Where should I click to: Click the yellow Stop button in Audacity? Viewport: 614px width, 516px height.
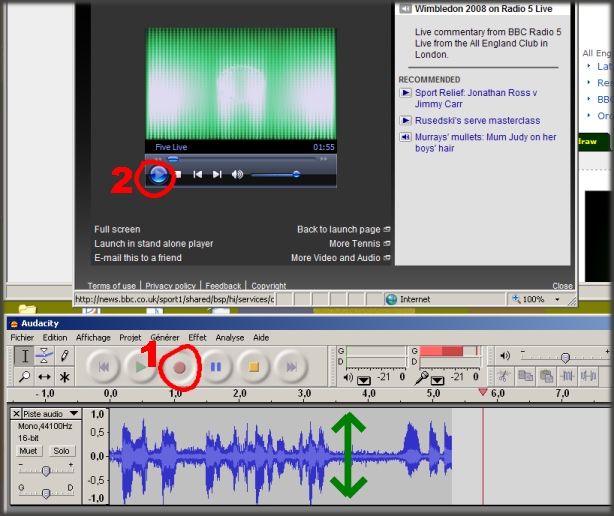coord(254,367)
